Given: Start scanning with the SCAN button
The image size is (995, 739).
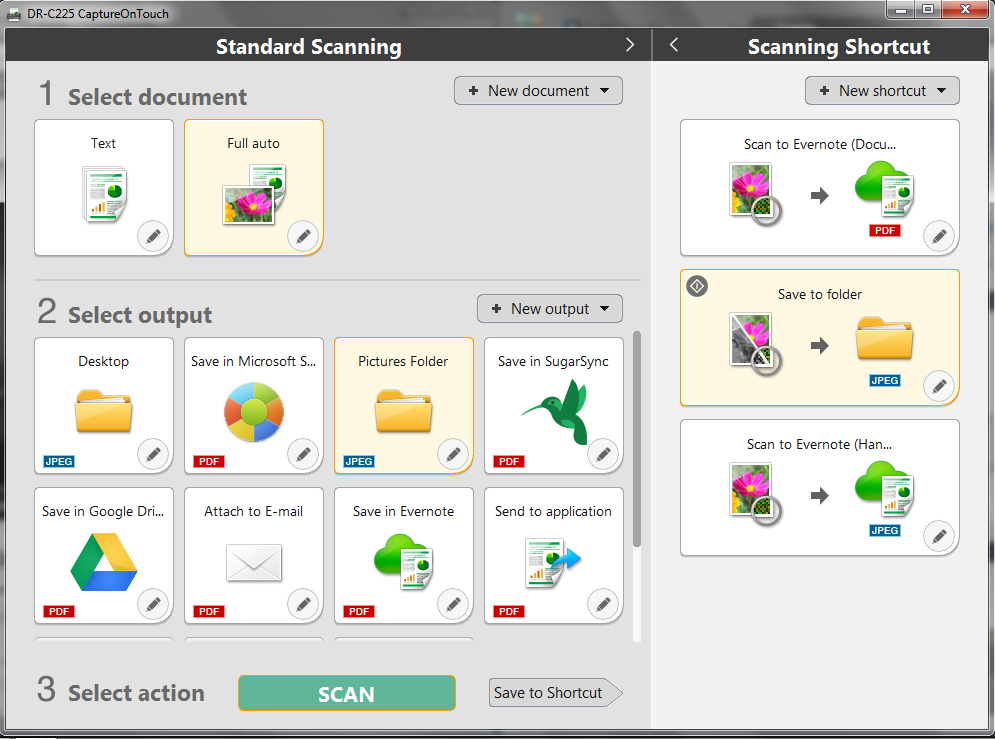Looking at the screenshot, I should [347, 693].
